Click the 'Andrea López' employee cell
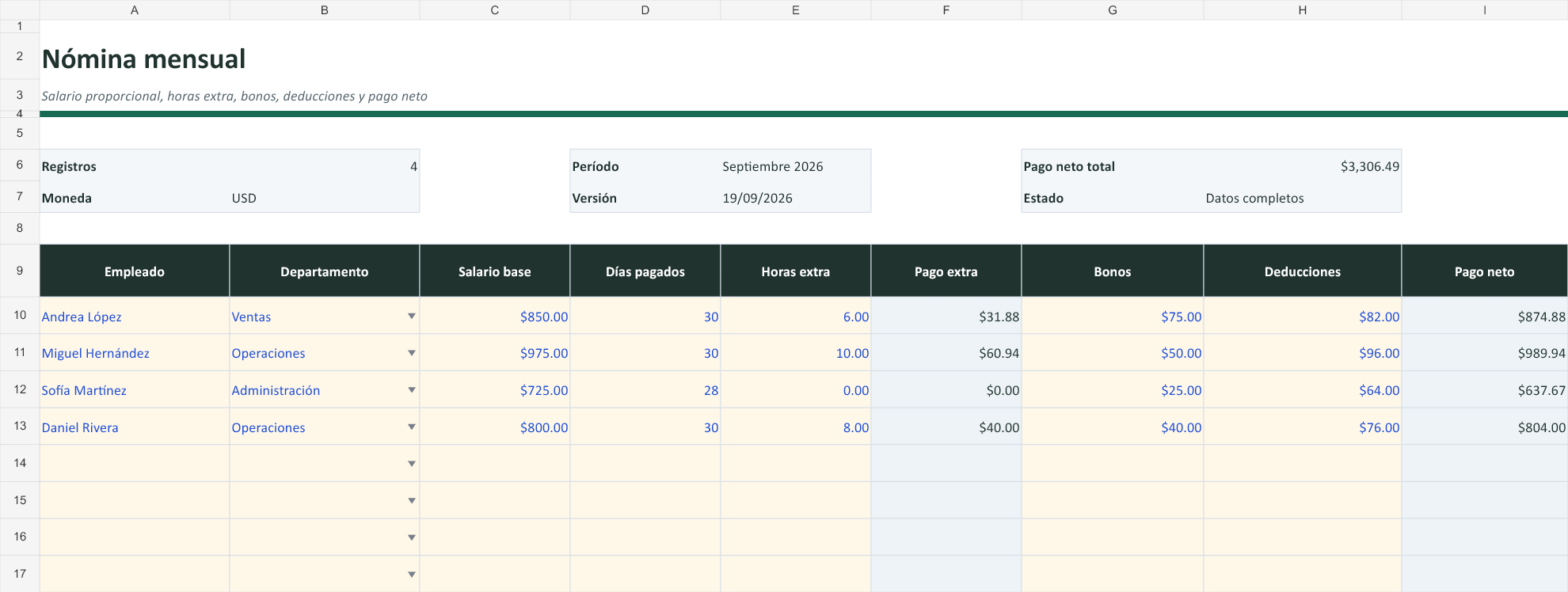 (135, 316)
